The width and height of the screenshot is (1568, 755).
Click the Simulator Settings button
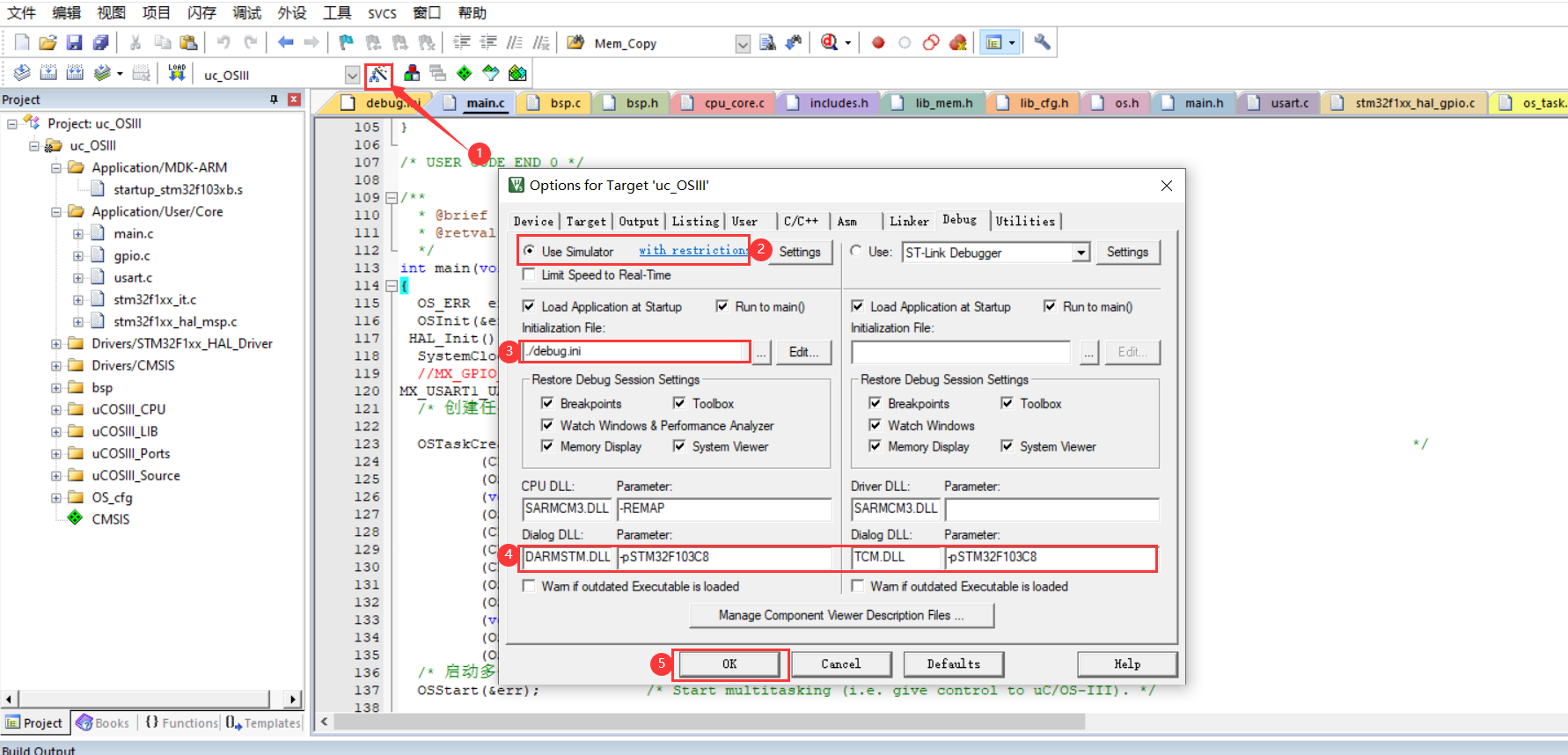(x=799, y=252)
